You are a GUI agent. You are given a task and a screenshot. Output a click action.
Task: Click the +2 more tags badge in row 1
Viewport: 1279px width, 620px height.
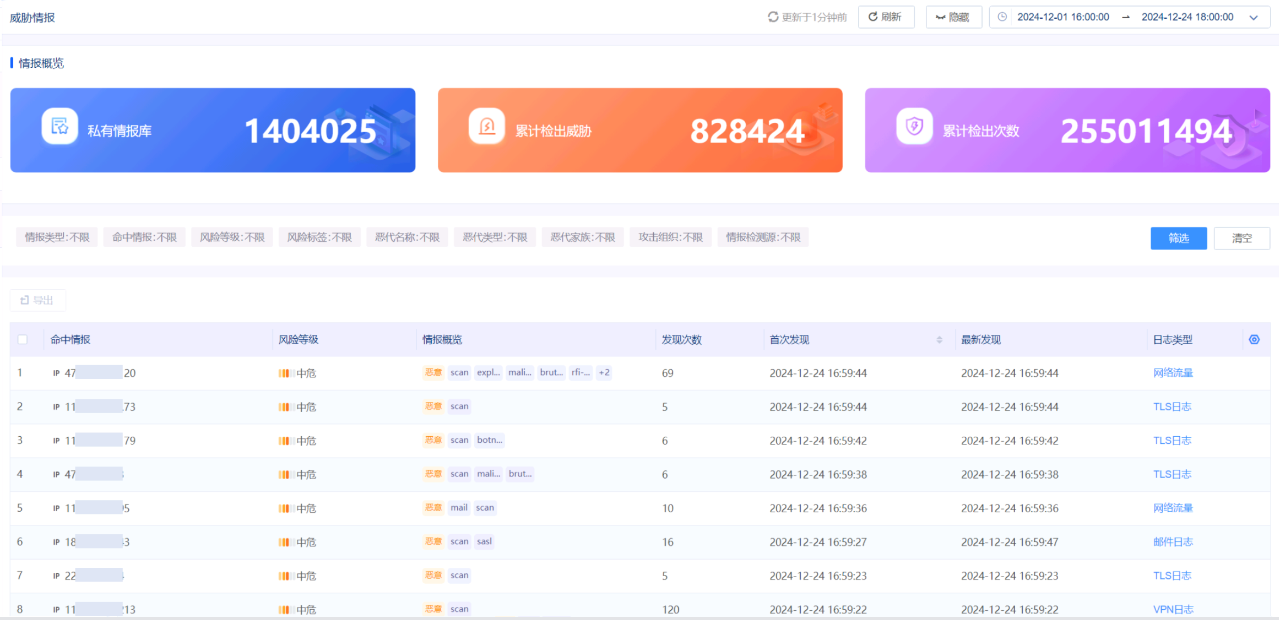pos(604,373)
